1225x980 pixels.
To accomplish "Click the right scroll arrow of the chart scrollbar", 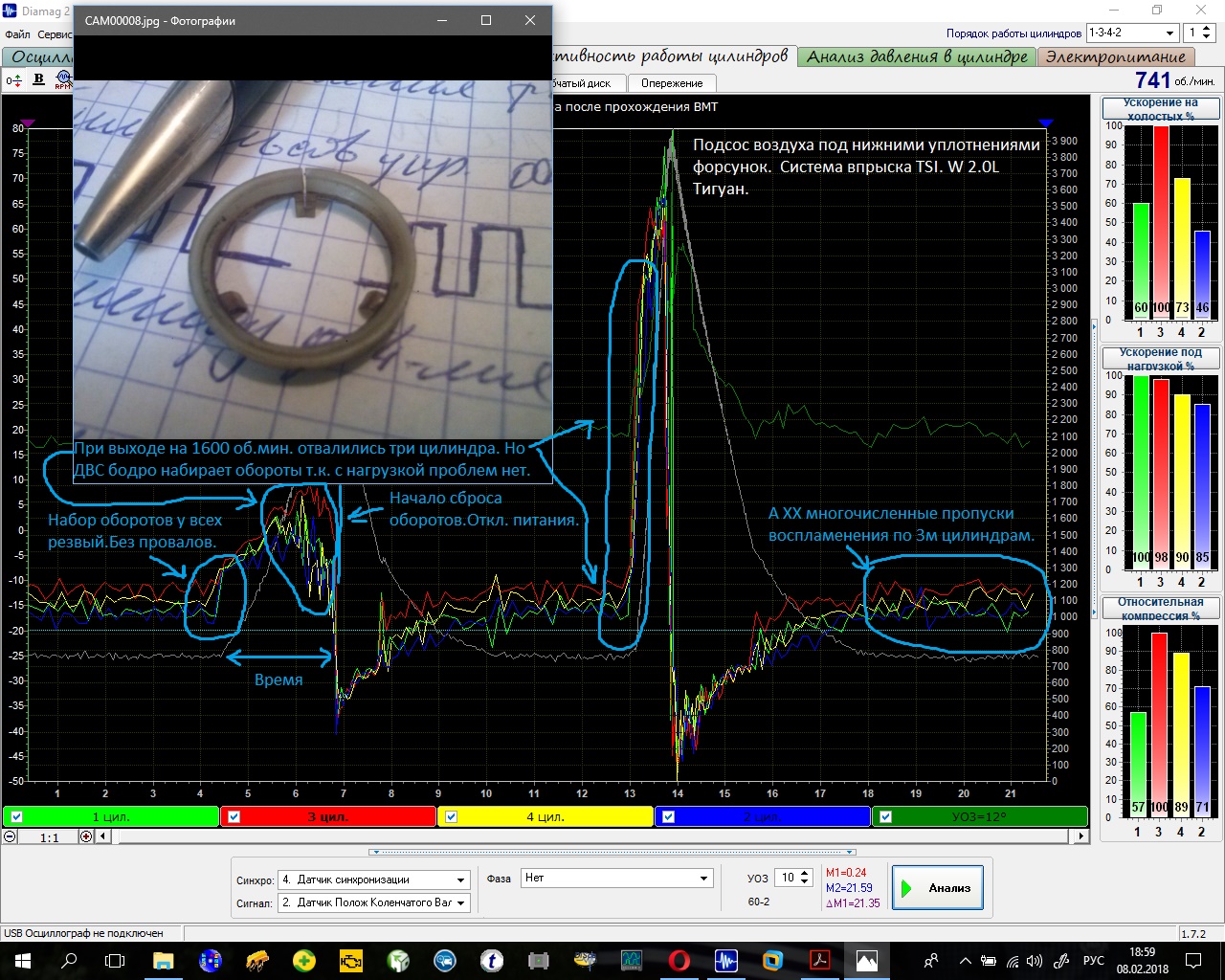I will coord(1080,835).
